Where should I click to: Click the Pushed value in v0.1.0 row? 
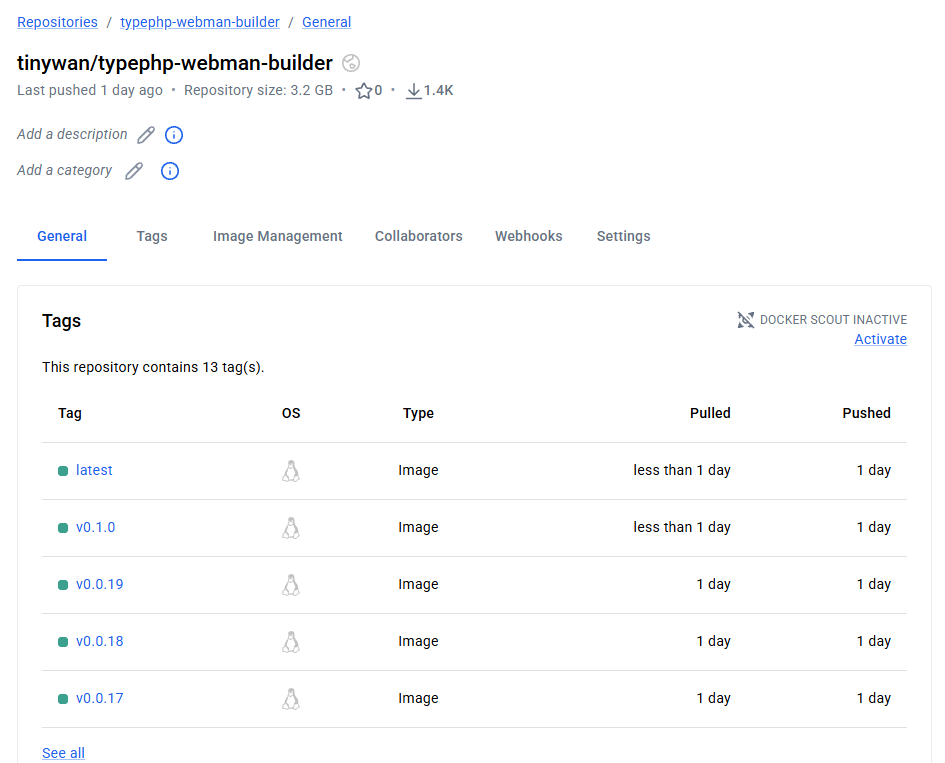pyautogui.click(x=874, y=527)
